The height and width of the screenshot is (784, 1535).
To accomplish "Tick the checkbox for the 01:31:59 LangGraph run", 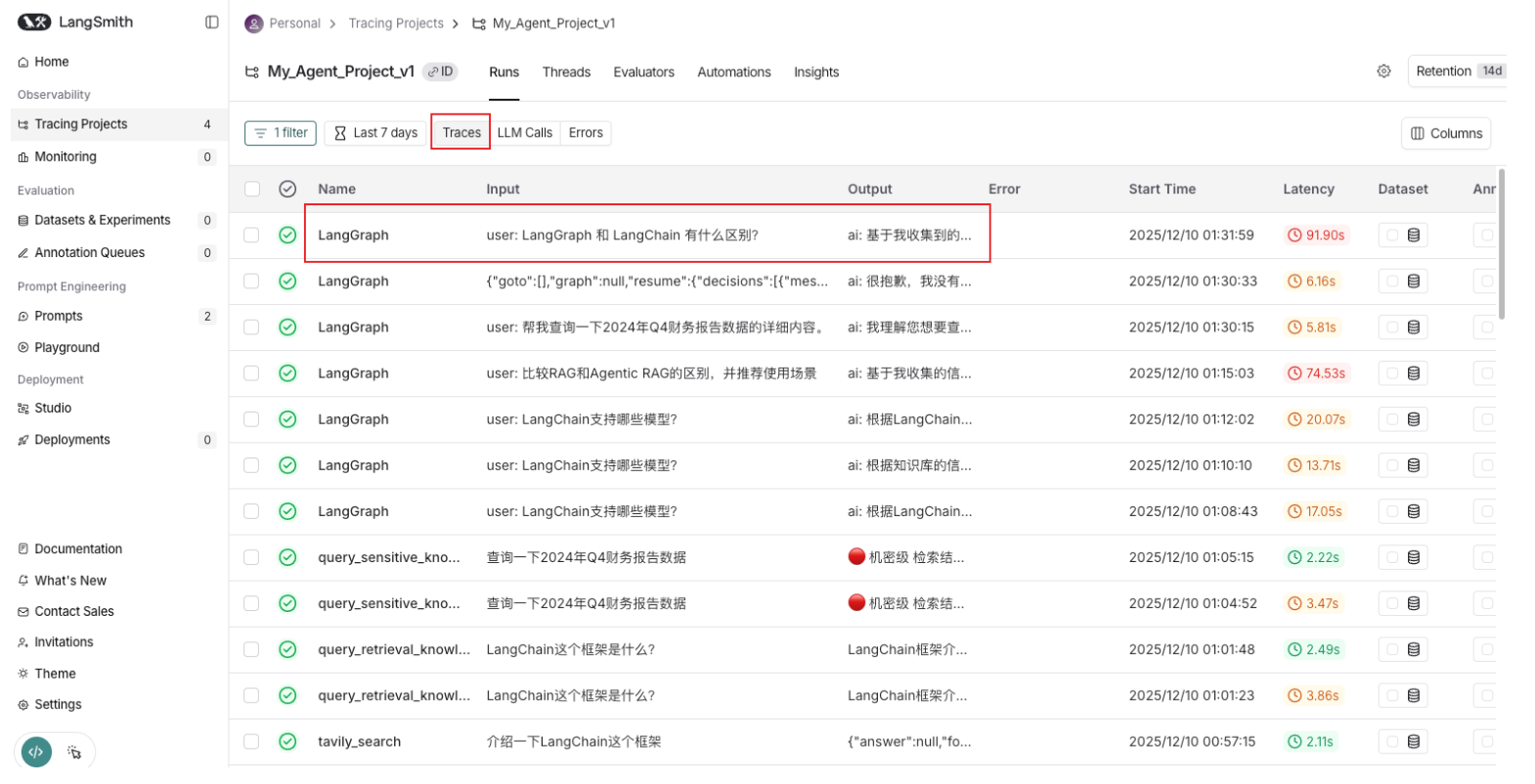I will tap(252, 236).
